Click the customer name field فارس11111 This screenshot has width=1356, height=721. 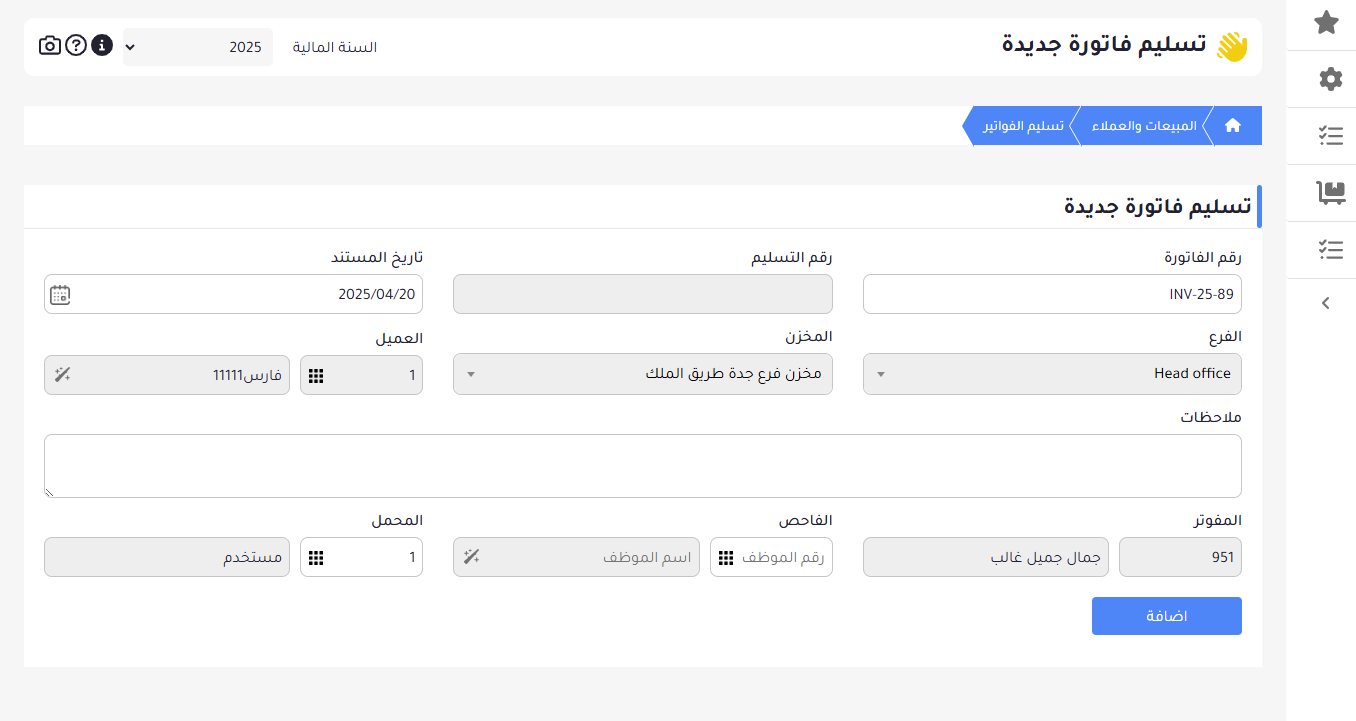click(167, 376)
